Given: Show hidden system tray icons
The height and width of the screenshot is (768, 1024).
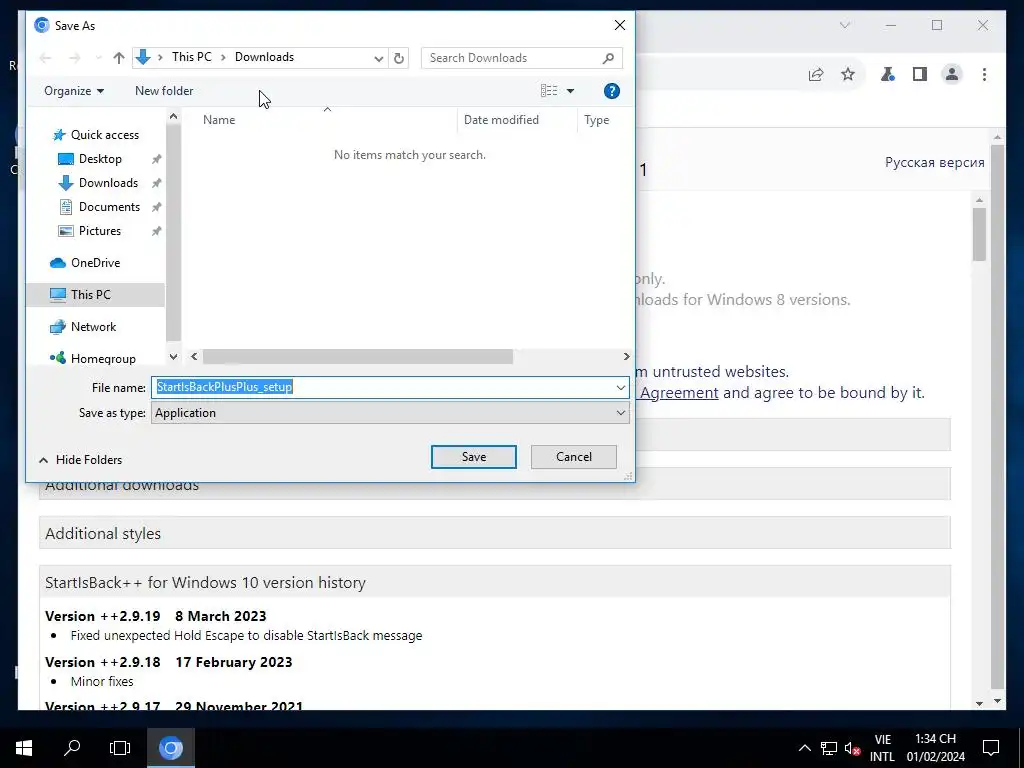Looking at the screenshot, I should [x=805, y=748].
